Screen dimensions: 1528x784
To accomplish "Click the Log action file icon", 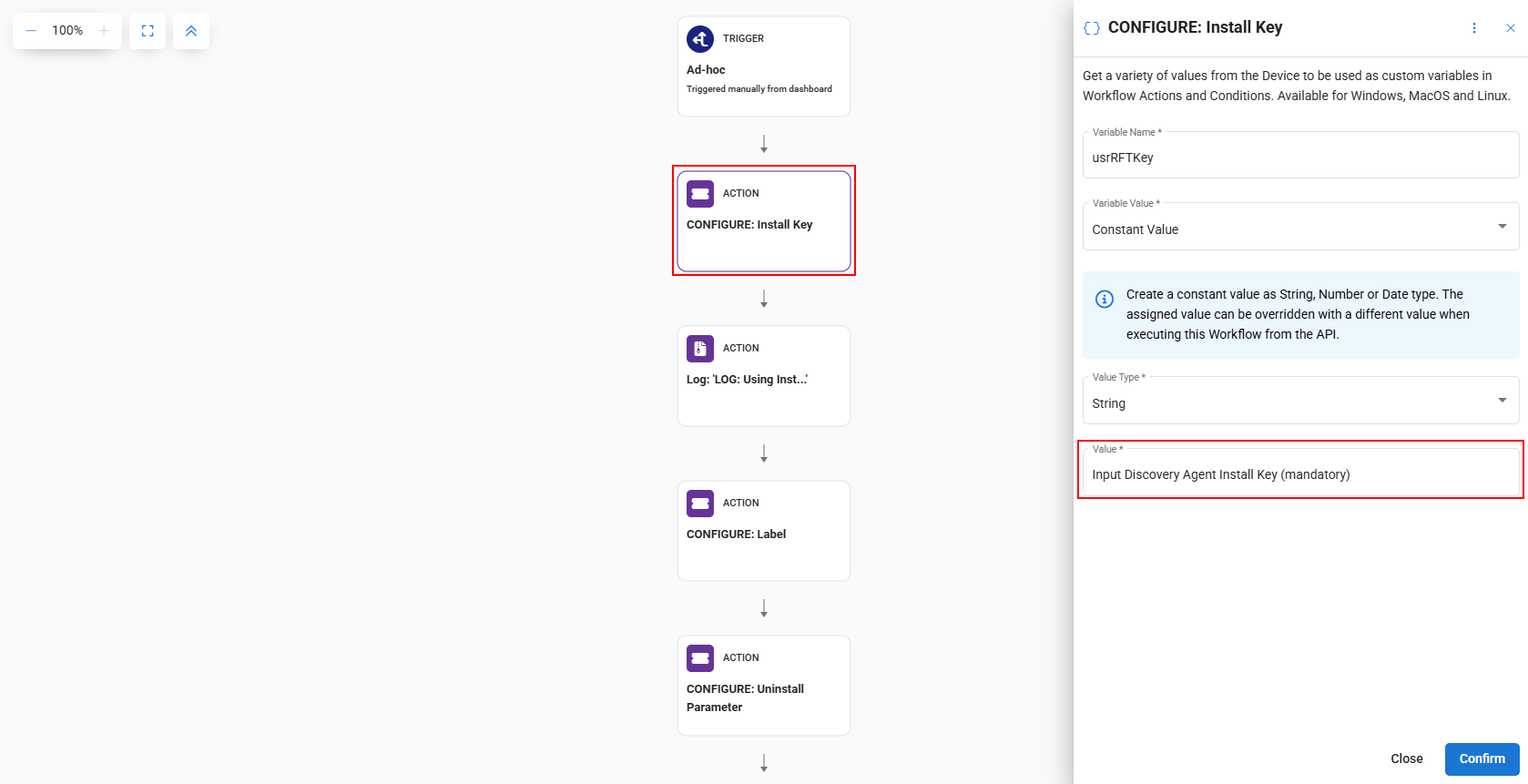I will (x=700, y=349).
